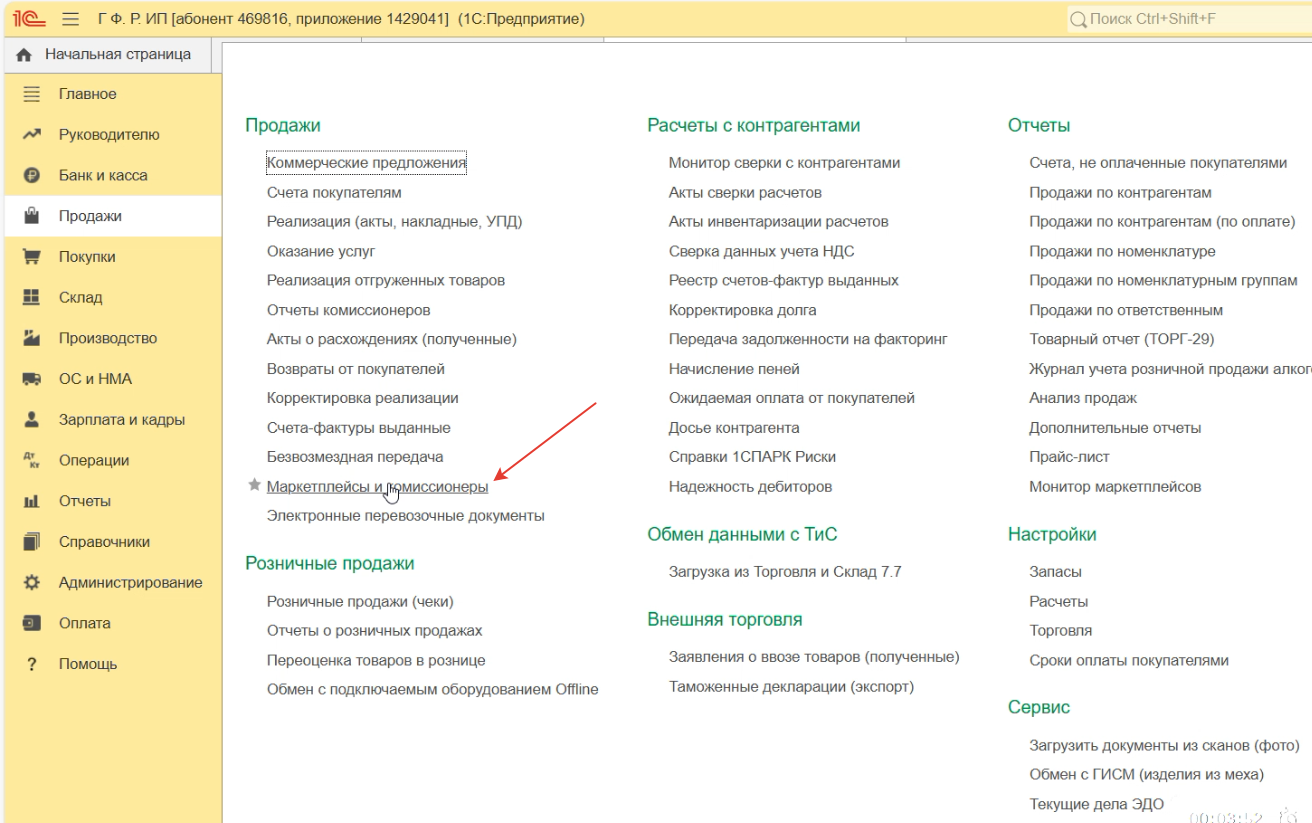The width and height of the screenshot is (1312, 823).
Task: Click the gear icon for Администрирование
Action: (x=32, y=583)
